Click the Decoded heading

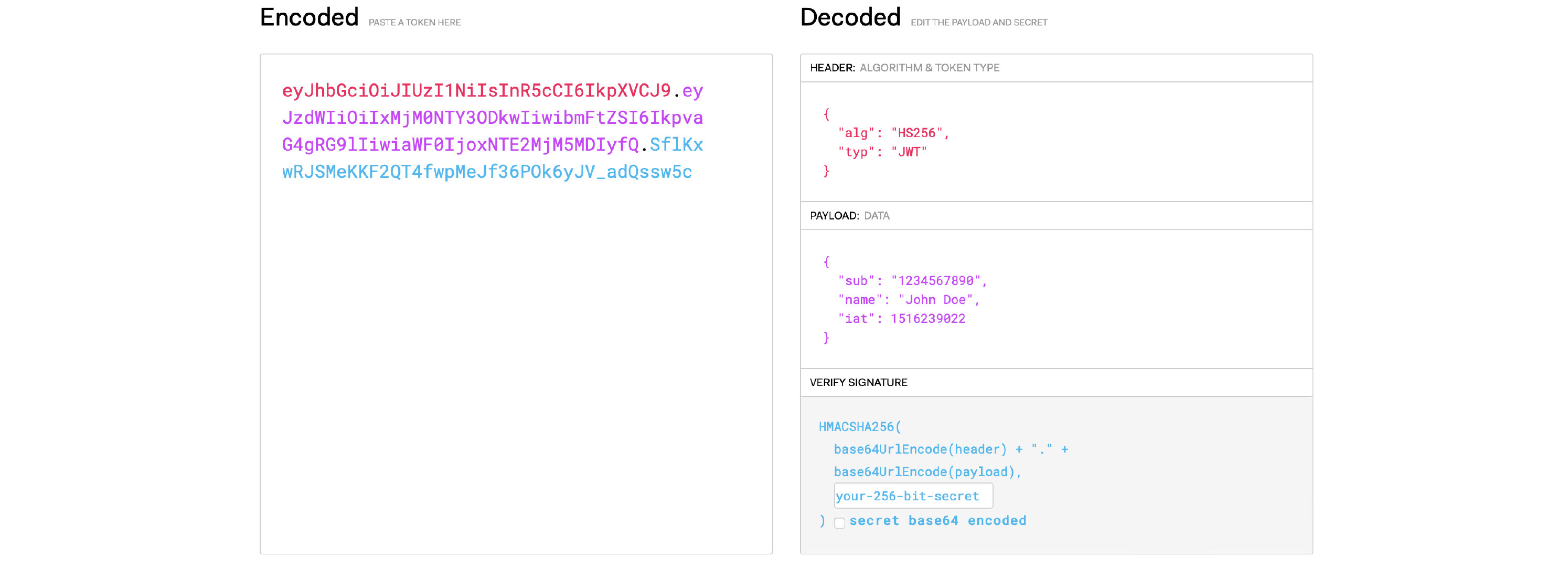tap(850, 17)
